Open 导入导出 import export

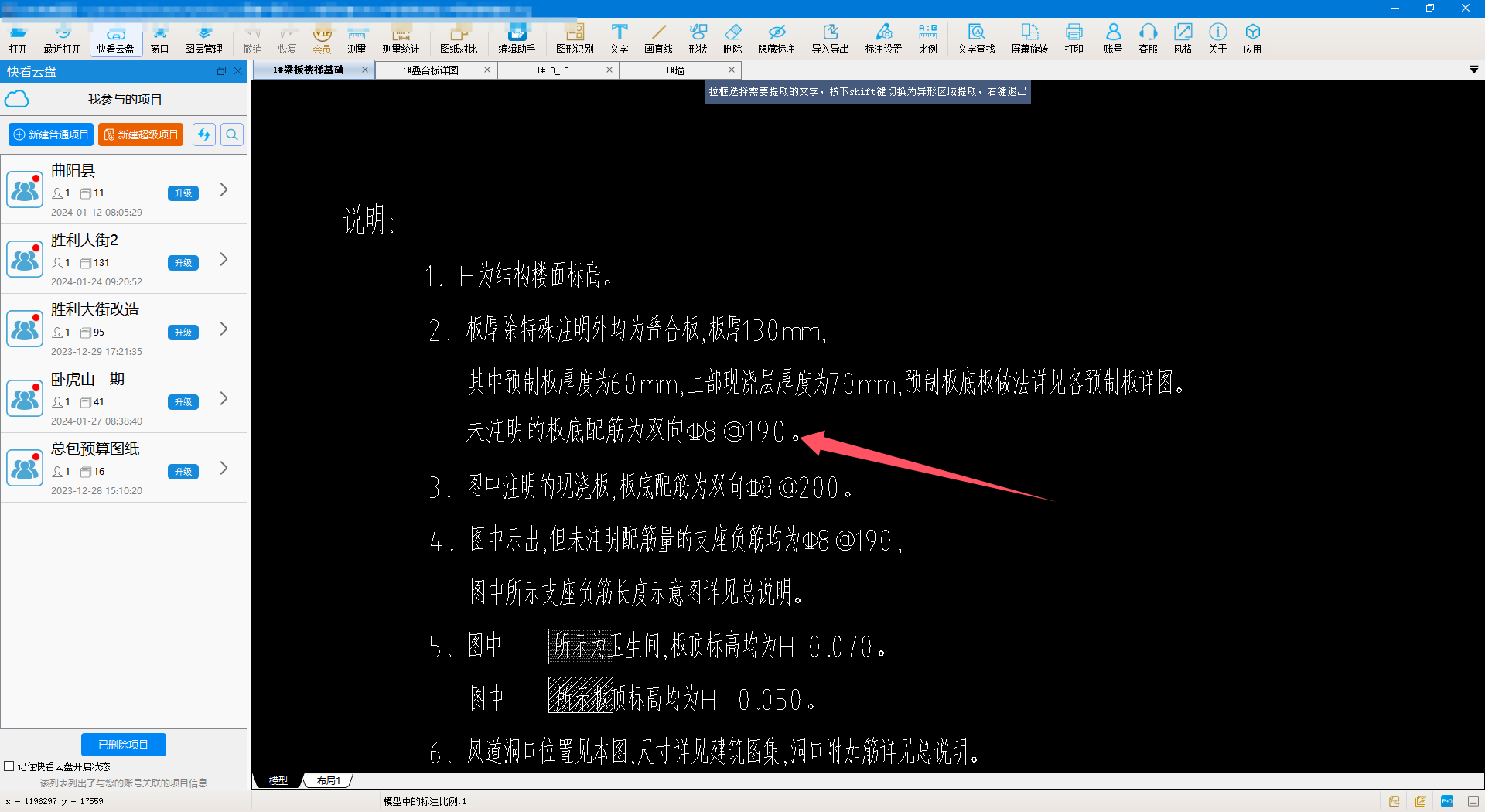(830, 39)
